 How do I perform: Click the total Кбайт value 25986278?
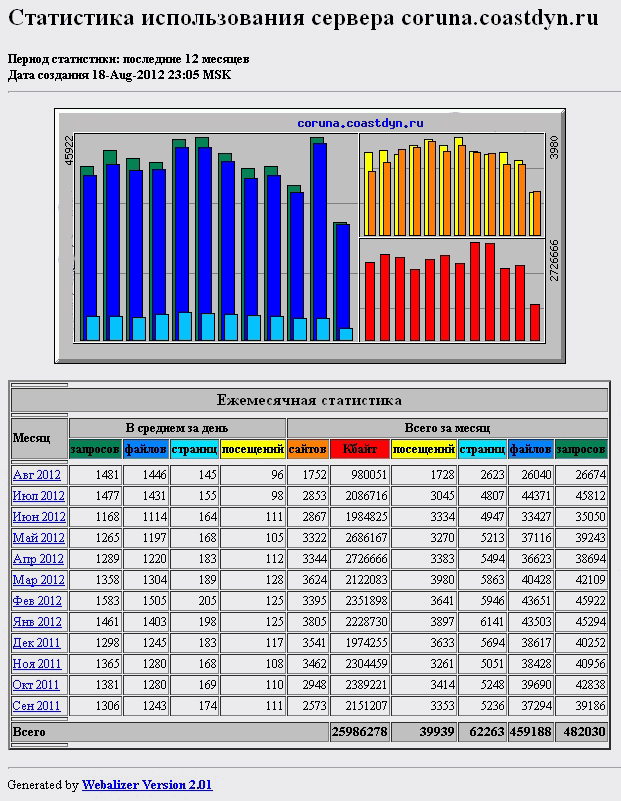pos(359,733)
